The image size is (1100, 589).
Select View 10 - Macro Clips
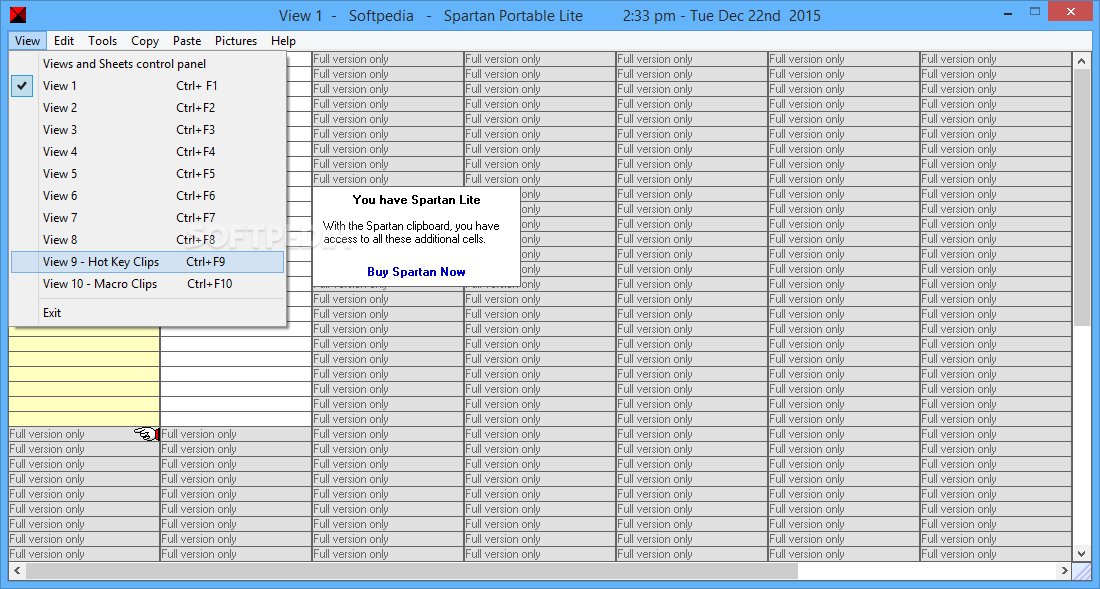coord(147,283)
